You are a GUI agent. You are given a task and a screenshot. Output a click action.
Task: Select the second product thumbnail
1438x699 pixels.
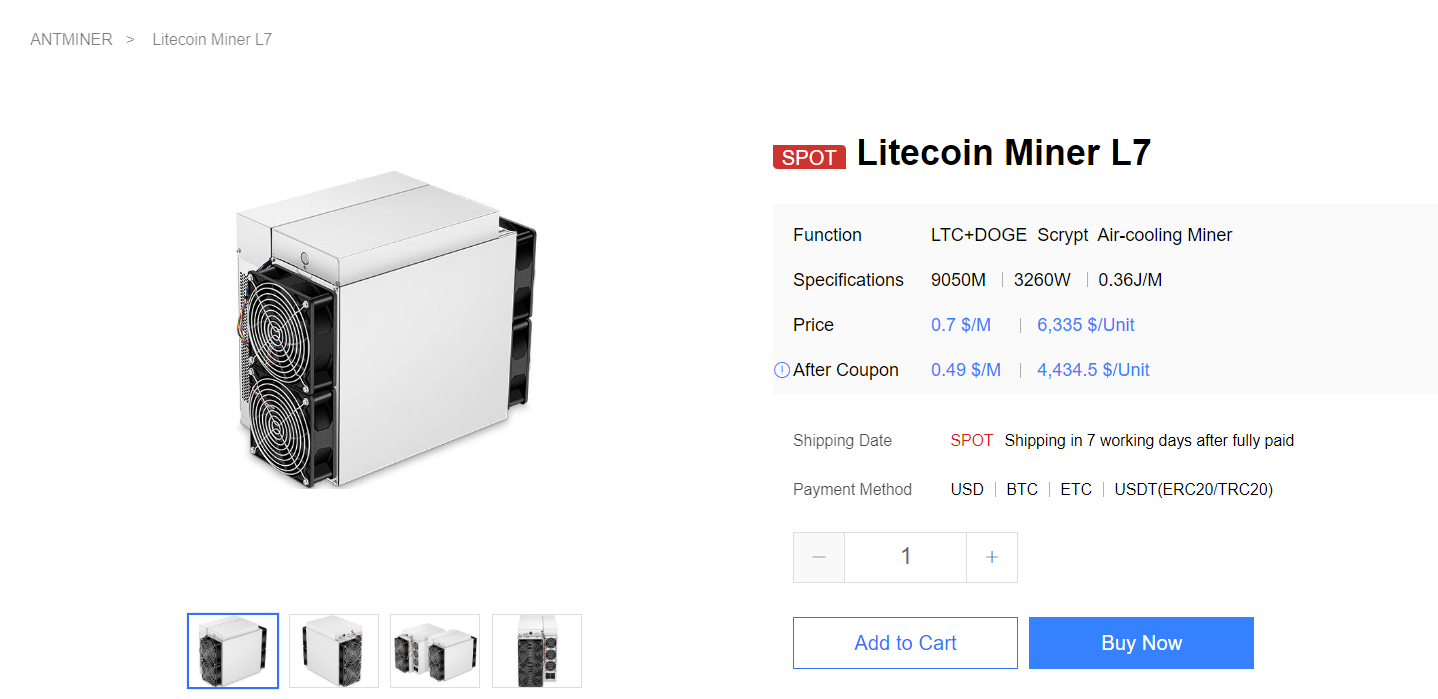(x=334, y=651)
